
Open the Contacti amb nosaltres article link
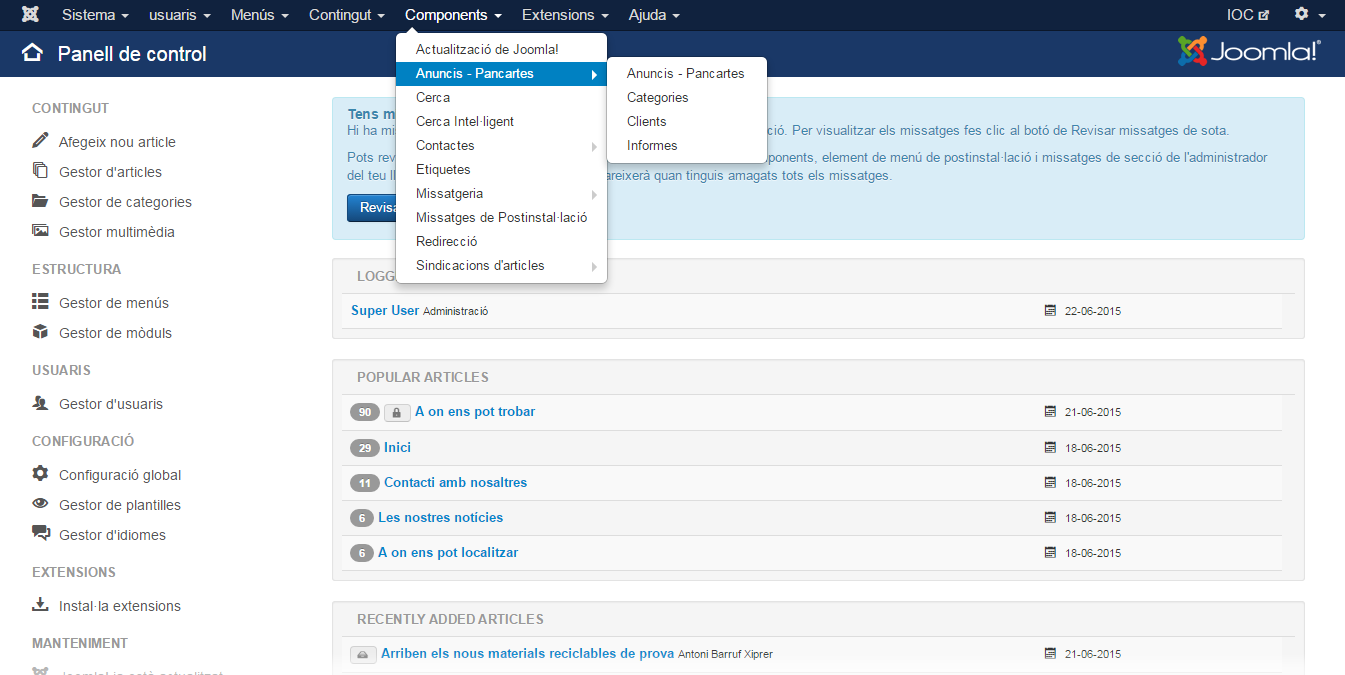(455, 483)
